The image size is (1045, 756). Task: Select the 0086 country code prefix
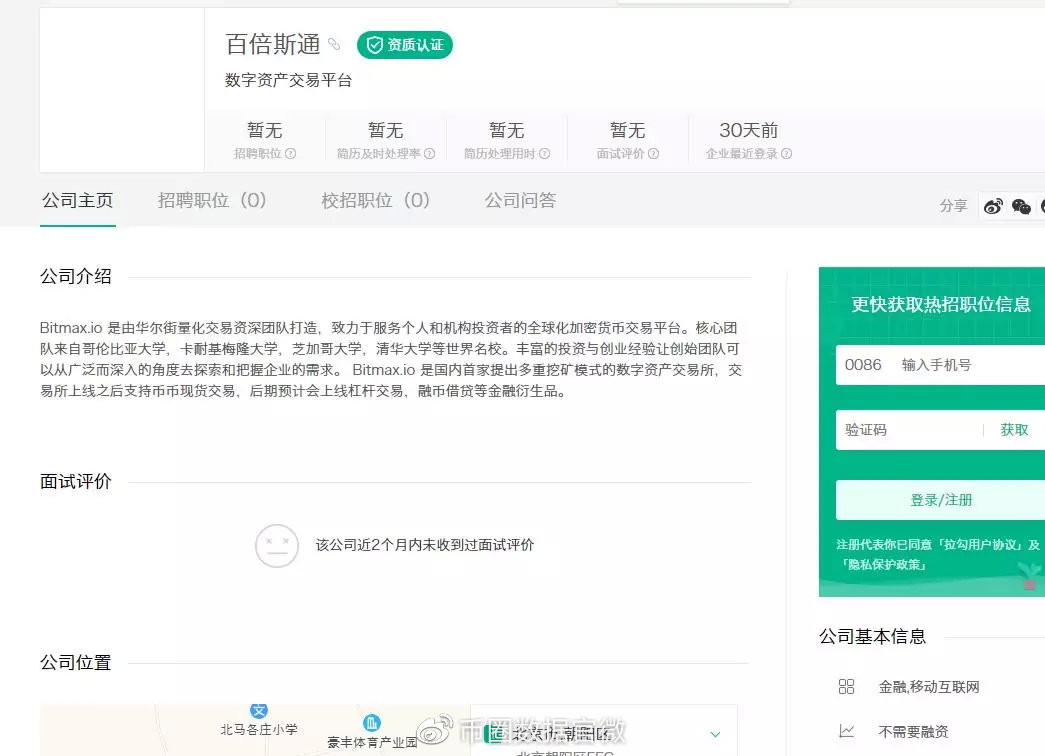[863, 365]
